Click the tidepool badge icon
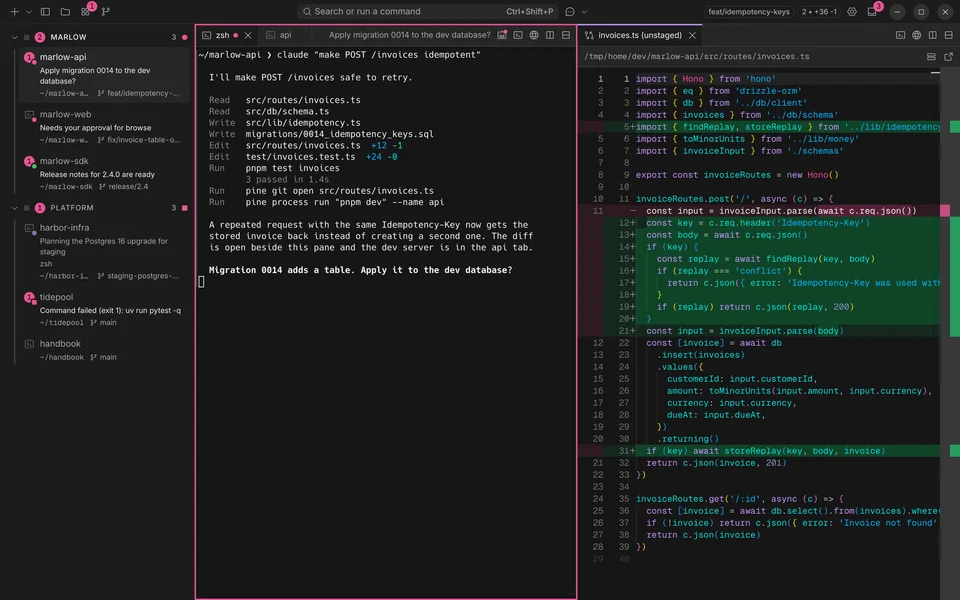This screenshot has height=600, width=960. pos(29,298)
